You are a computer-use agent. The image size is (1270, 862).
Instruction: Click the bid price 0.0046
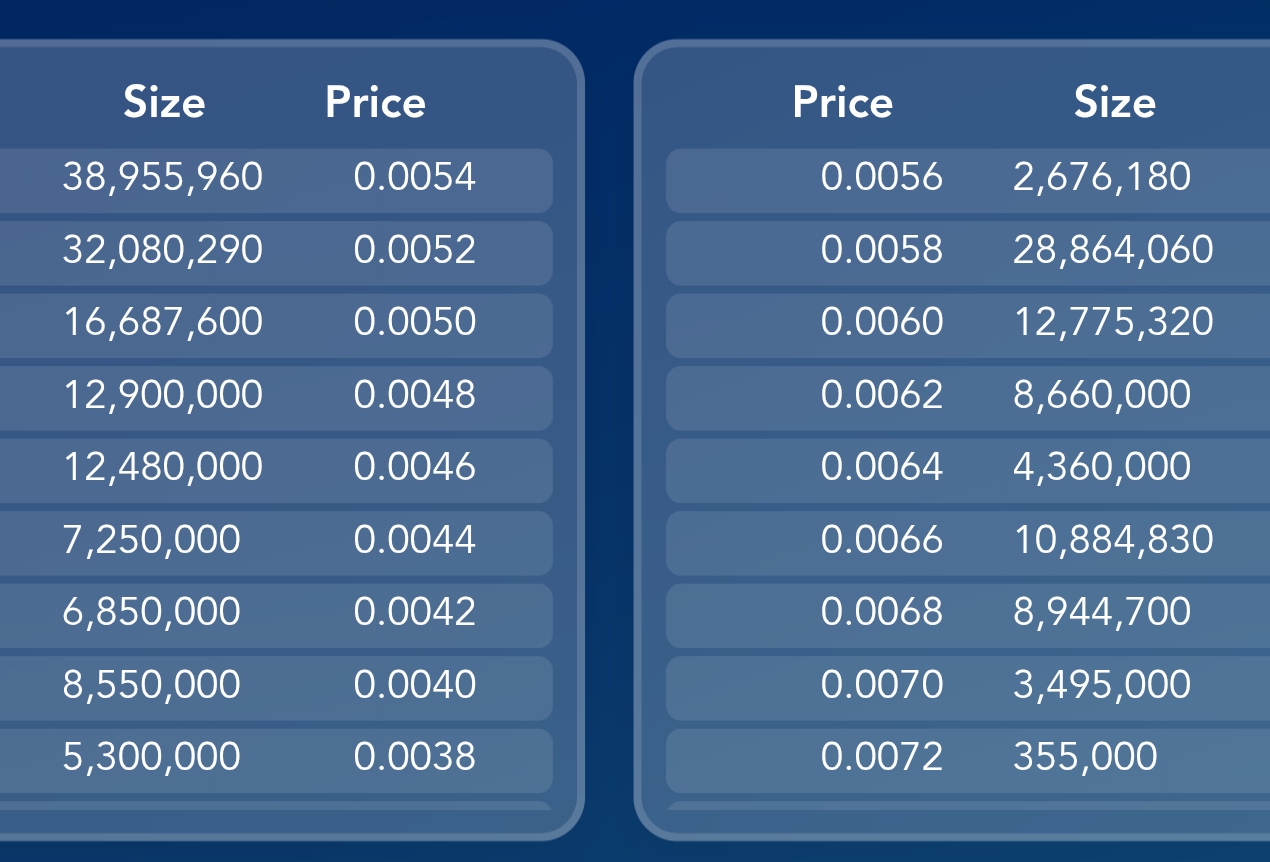414,467
